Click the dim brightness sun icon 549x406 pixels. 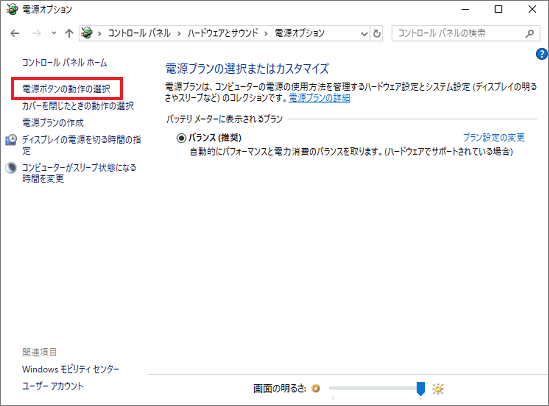click(316, 388)
